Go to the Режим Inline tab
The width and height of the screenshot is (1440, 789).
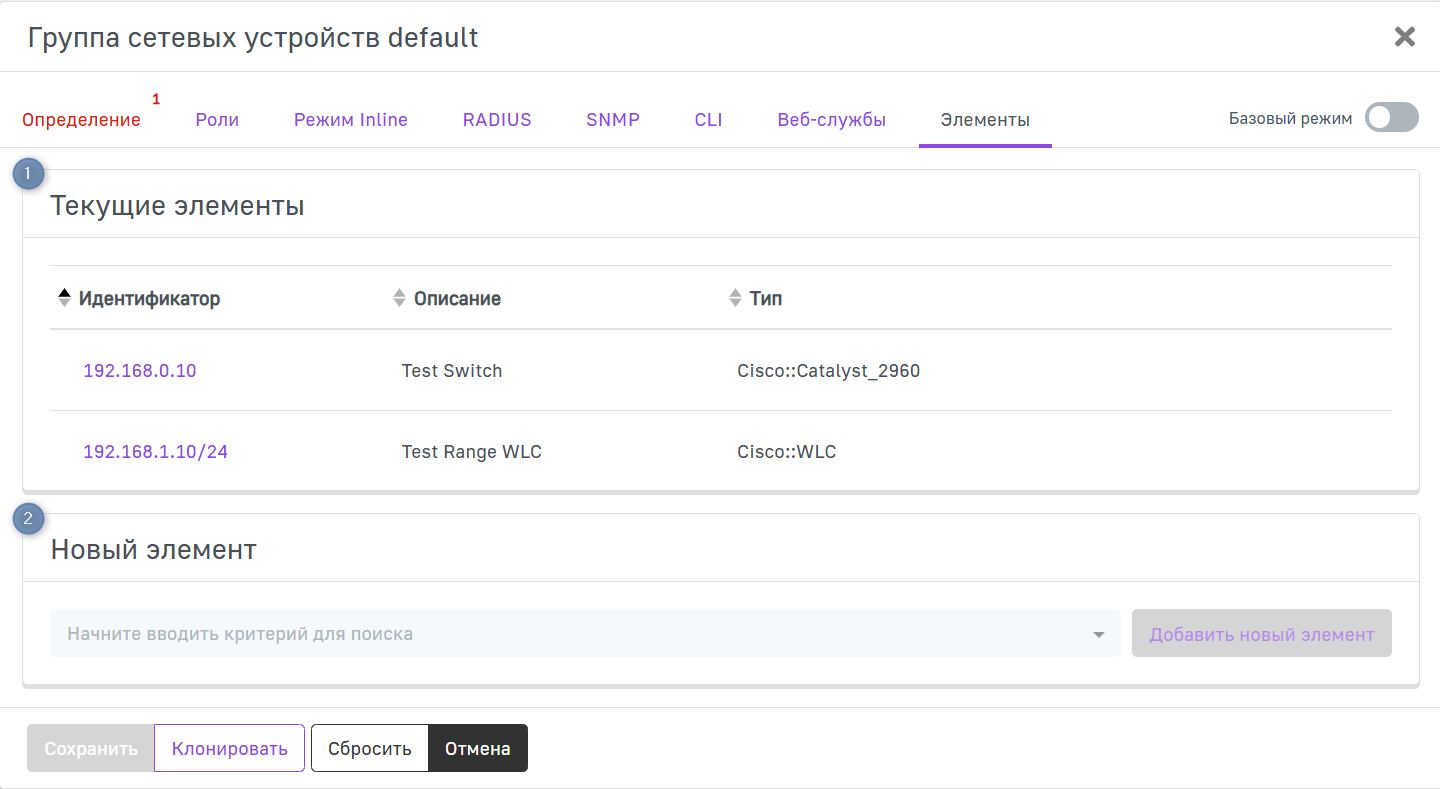[350, 120]
